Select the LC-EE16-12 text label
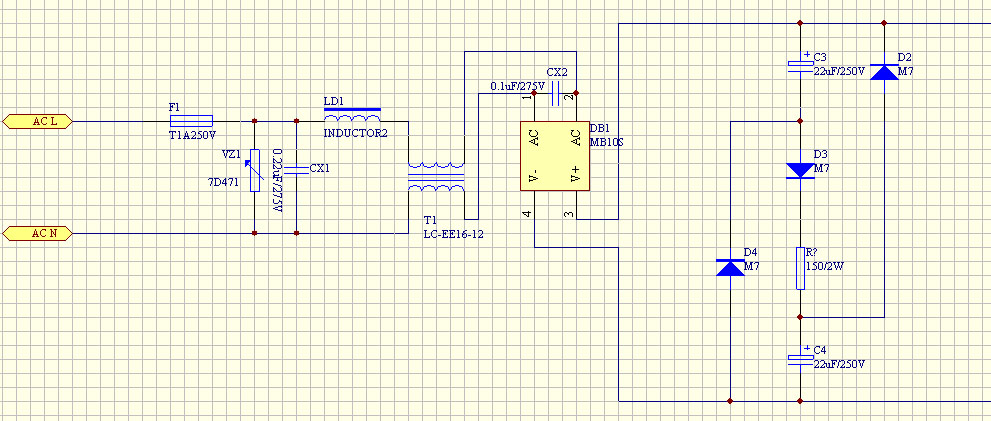Screen dimensions: 991x421 [454, 235]
